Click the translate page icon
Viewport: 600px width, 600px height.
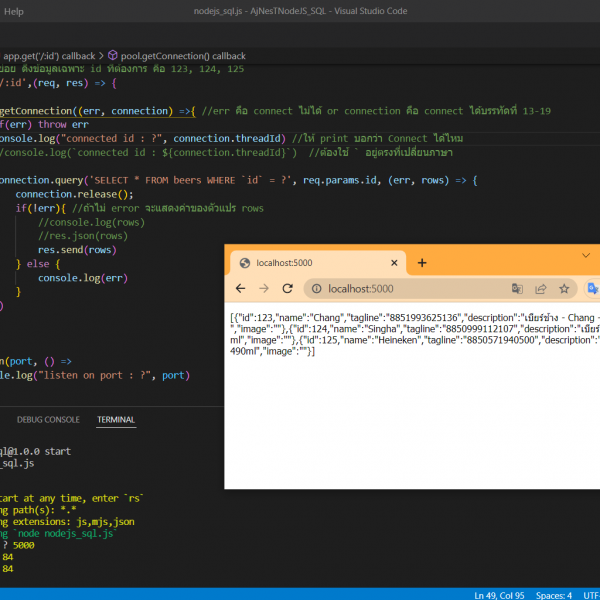point(518,289)
